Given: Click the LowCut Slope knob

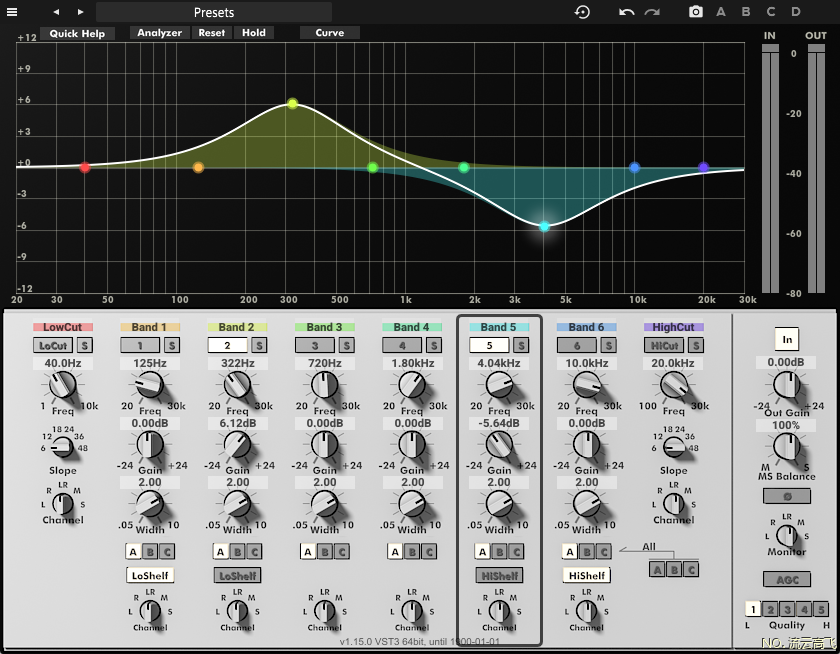Looking at the screenshot, I should tap(63, 446).
